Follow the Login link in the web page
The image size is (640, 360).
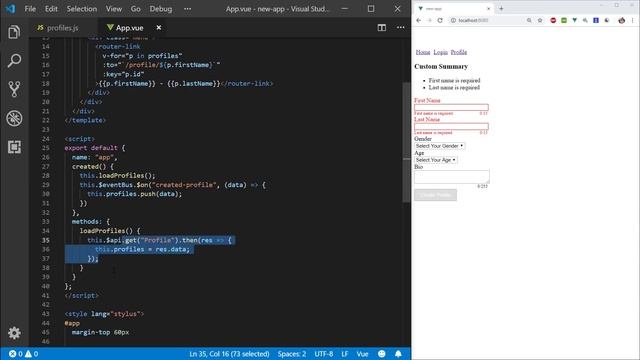click(x=440, y=52)
